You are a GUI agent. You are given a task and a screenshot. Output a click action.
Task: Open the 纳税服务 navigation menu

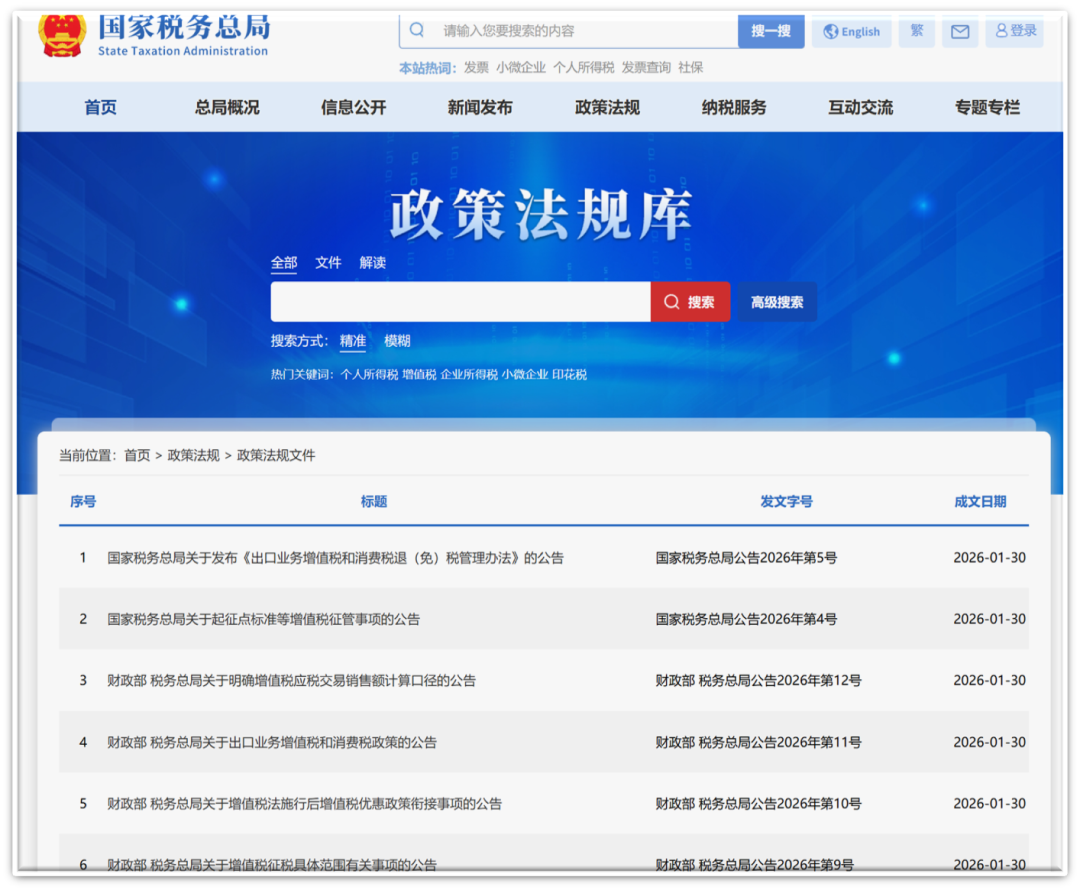pos(734,108)
